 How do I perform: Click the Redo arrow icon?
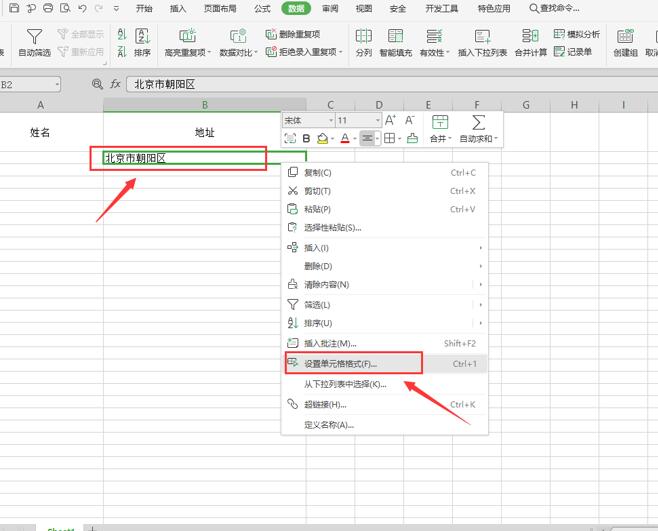[99, 8]
